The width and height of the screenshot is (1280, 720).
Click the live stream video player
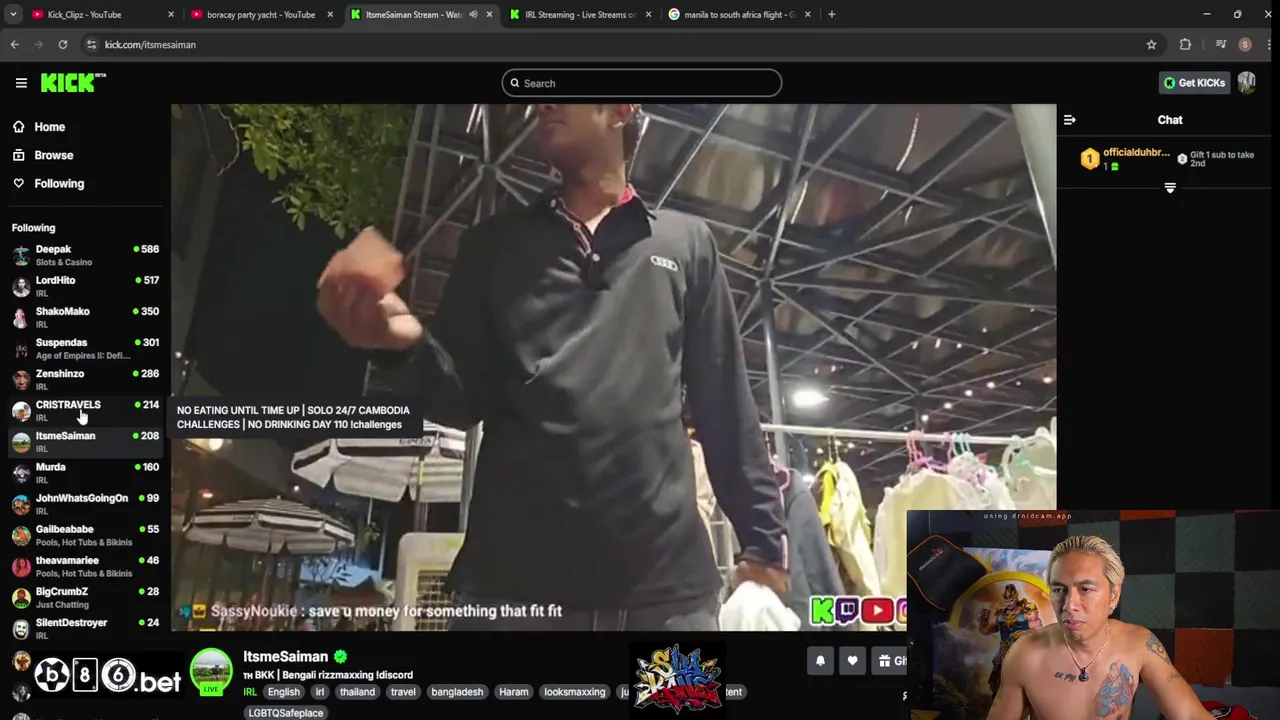tap(613, 367)
